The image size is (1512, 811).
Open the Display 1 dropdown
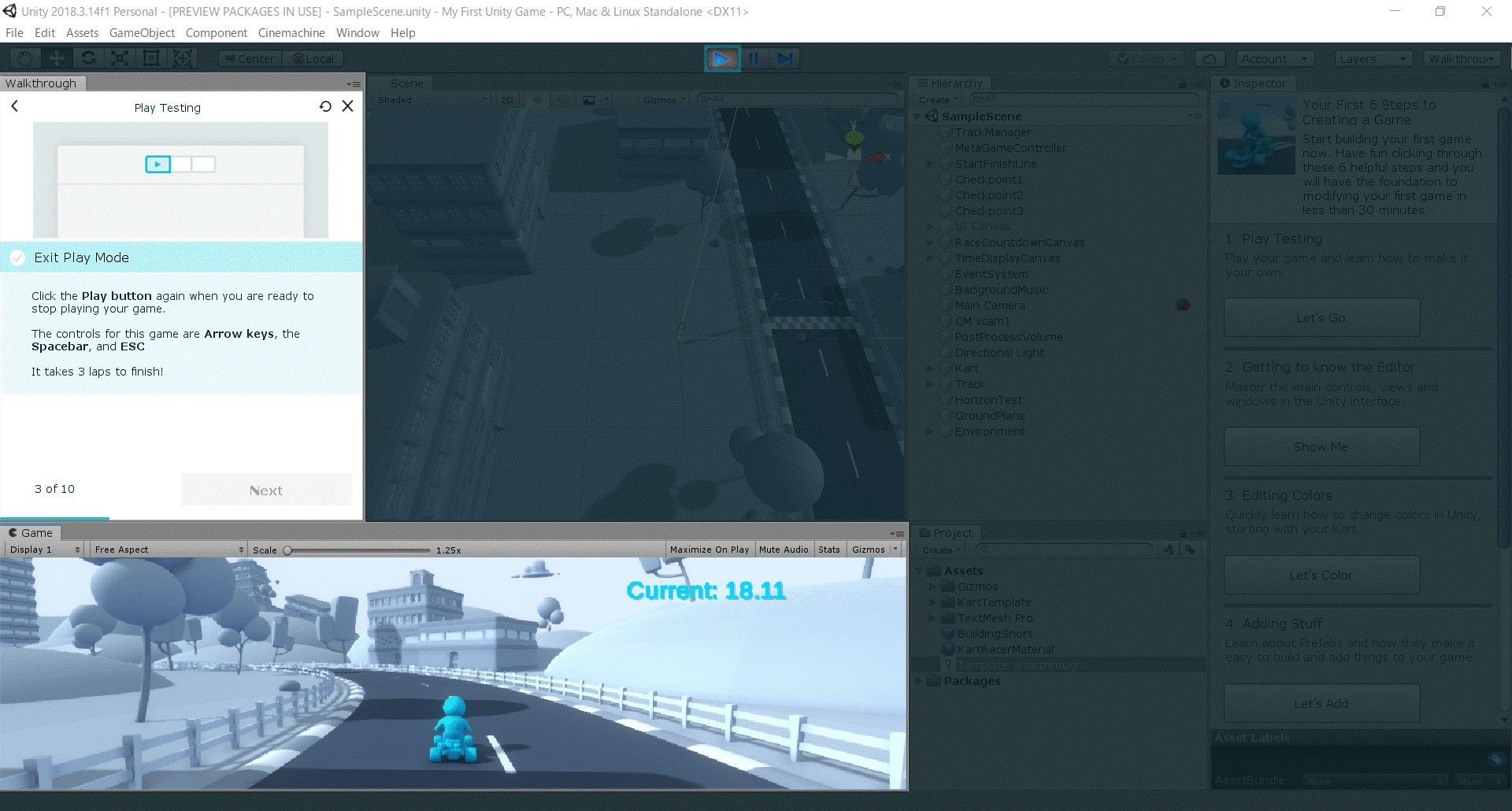point(44,550)
